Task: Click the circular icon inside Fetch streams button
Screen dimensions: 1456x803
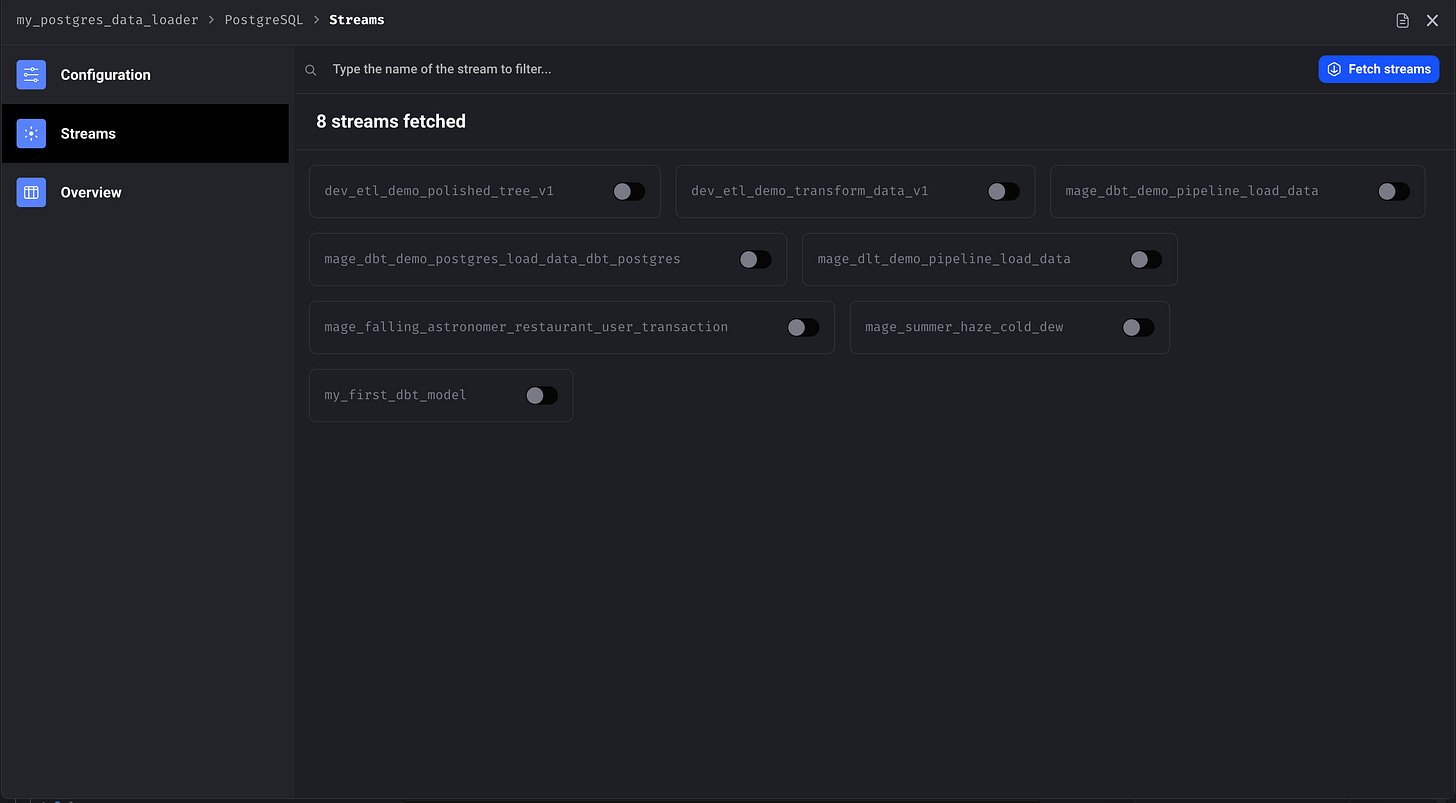Action: point(1334,69)
